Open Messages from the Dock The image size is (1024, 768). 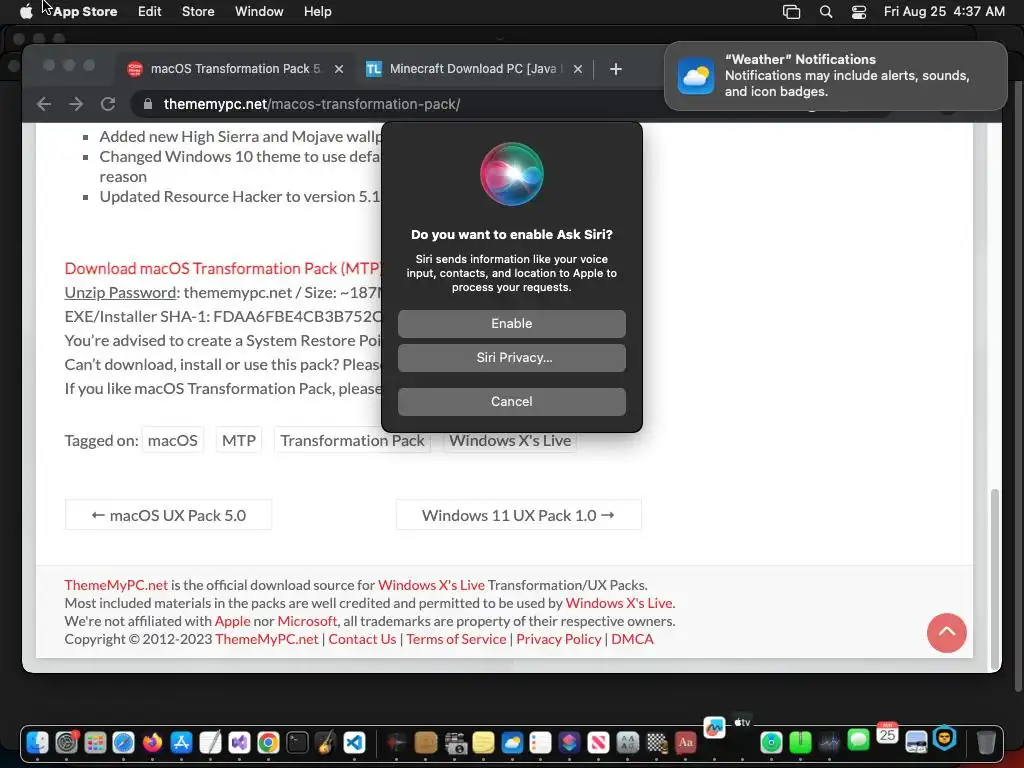point(858,741)
